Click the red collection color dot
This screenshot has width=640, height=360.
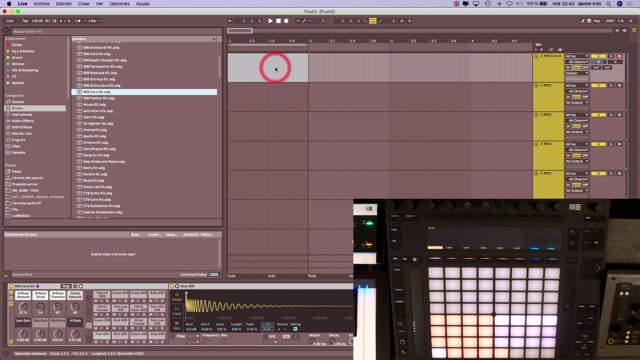(8, 45)
